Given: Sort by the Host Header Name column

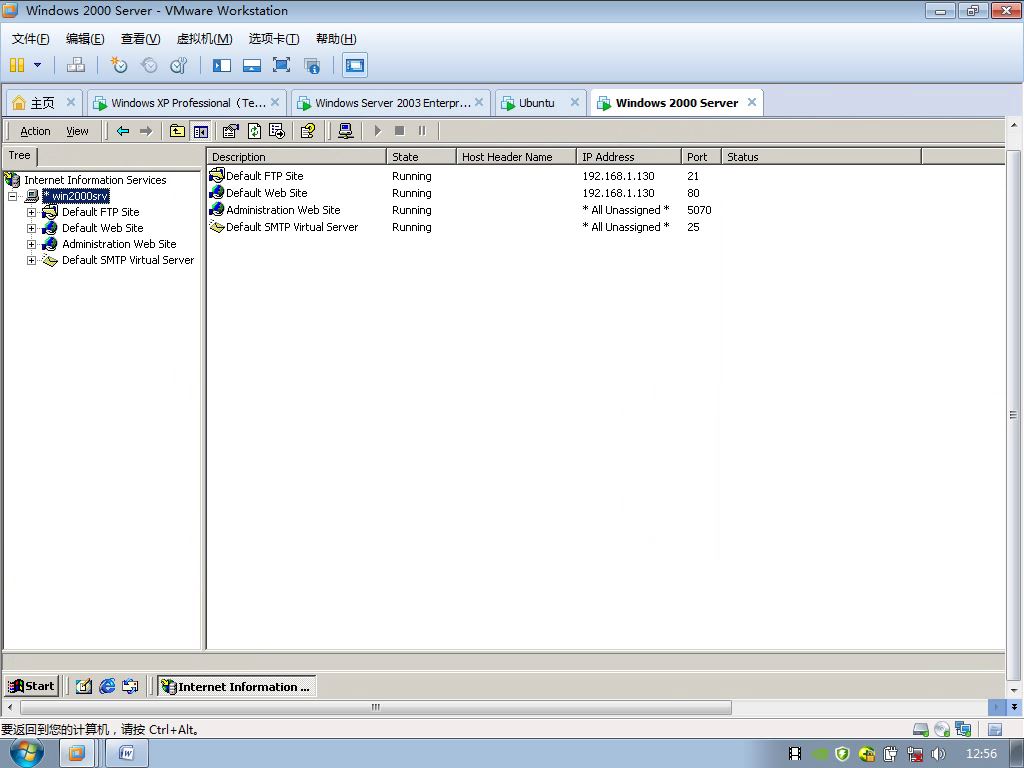Looking at the screenshot, I should tap(517, 157).
